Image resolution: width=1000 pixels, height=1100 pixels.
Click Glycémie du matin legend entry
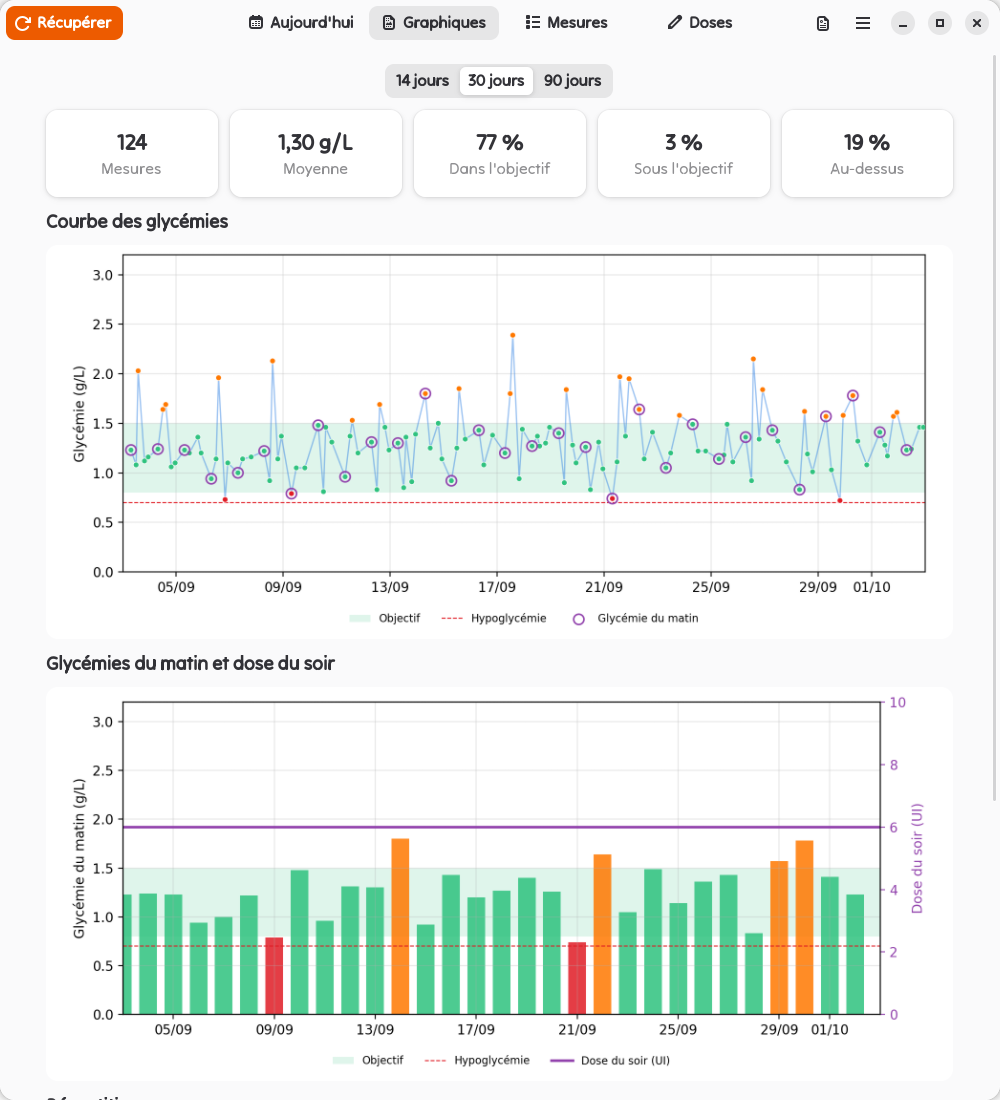point(636,619)
